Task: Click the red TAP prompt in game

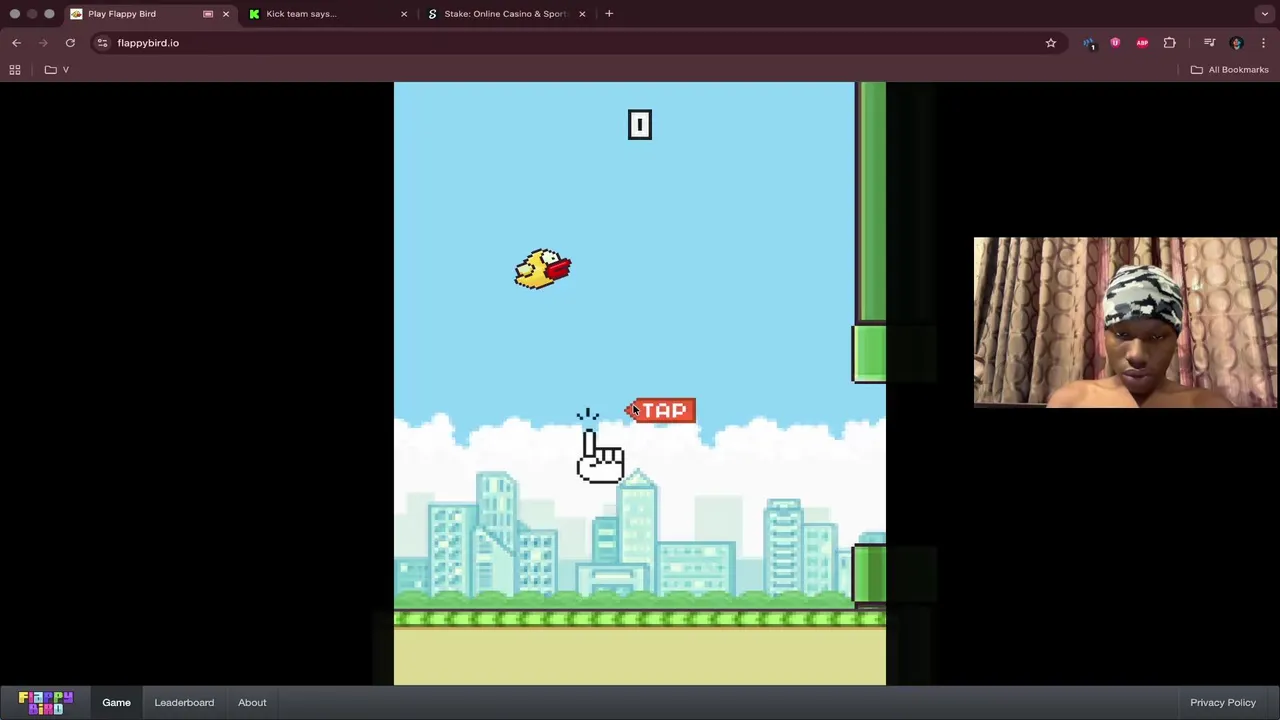Action: tap(661, 411)
